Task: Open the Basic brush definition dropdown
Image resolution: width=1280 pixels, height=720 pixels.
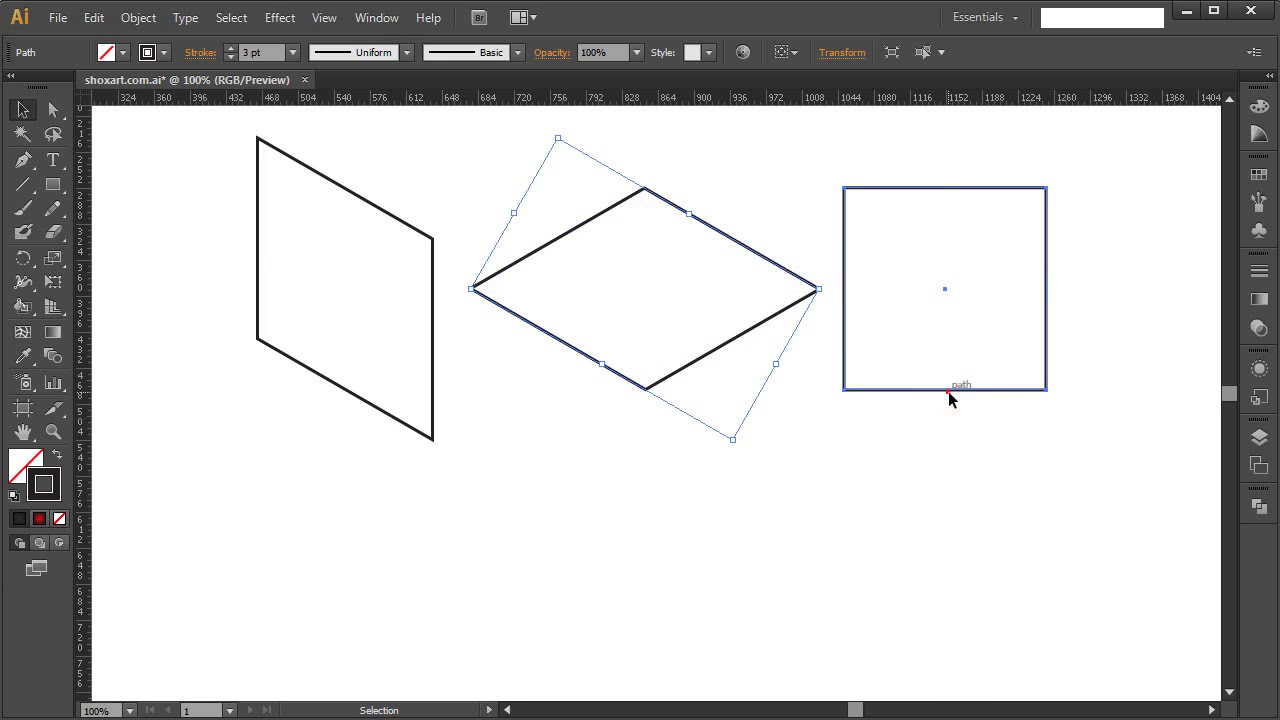Action: coord(518,53)
